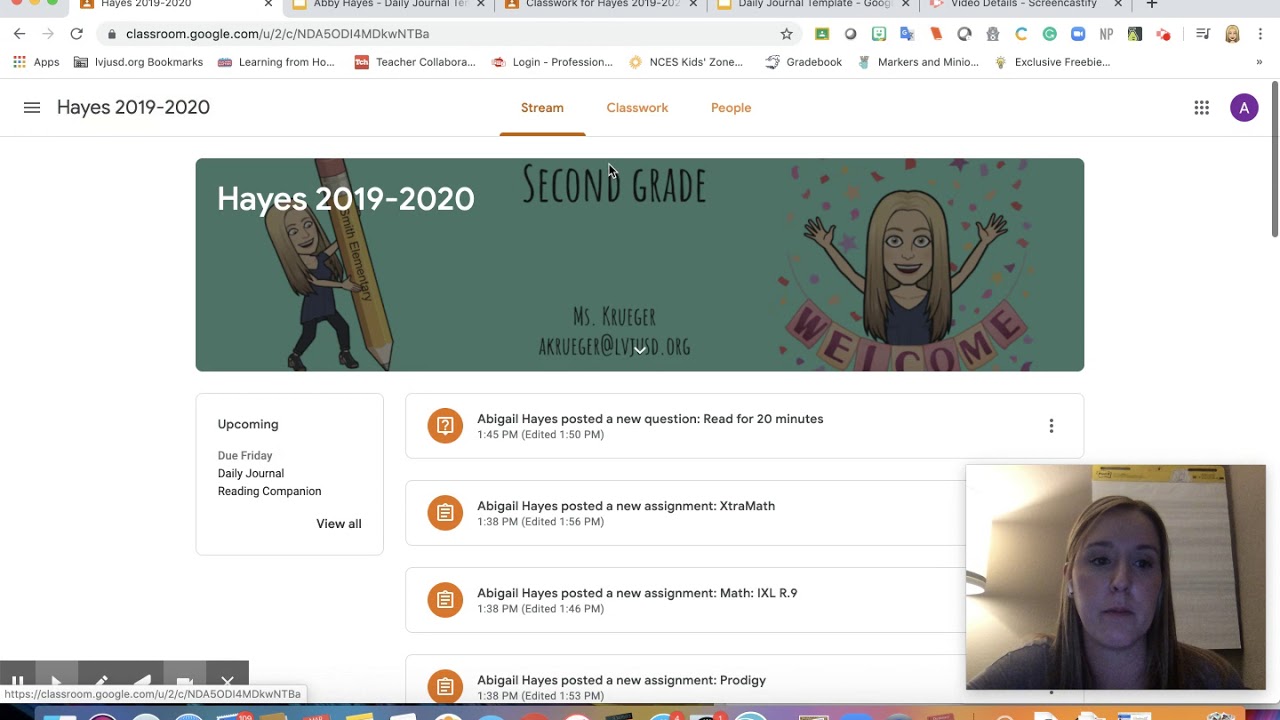Click the Screencastify extension icon

[x=1163, y=34]
